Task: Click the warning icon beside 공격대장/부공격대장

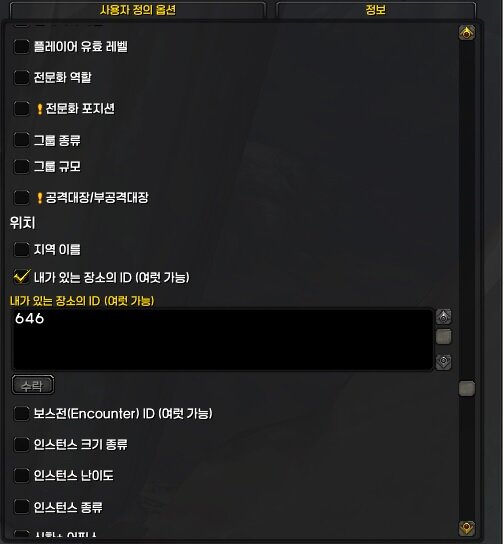Action: [x=40, y=198]
